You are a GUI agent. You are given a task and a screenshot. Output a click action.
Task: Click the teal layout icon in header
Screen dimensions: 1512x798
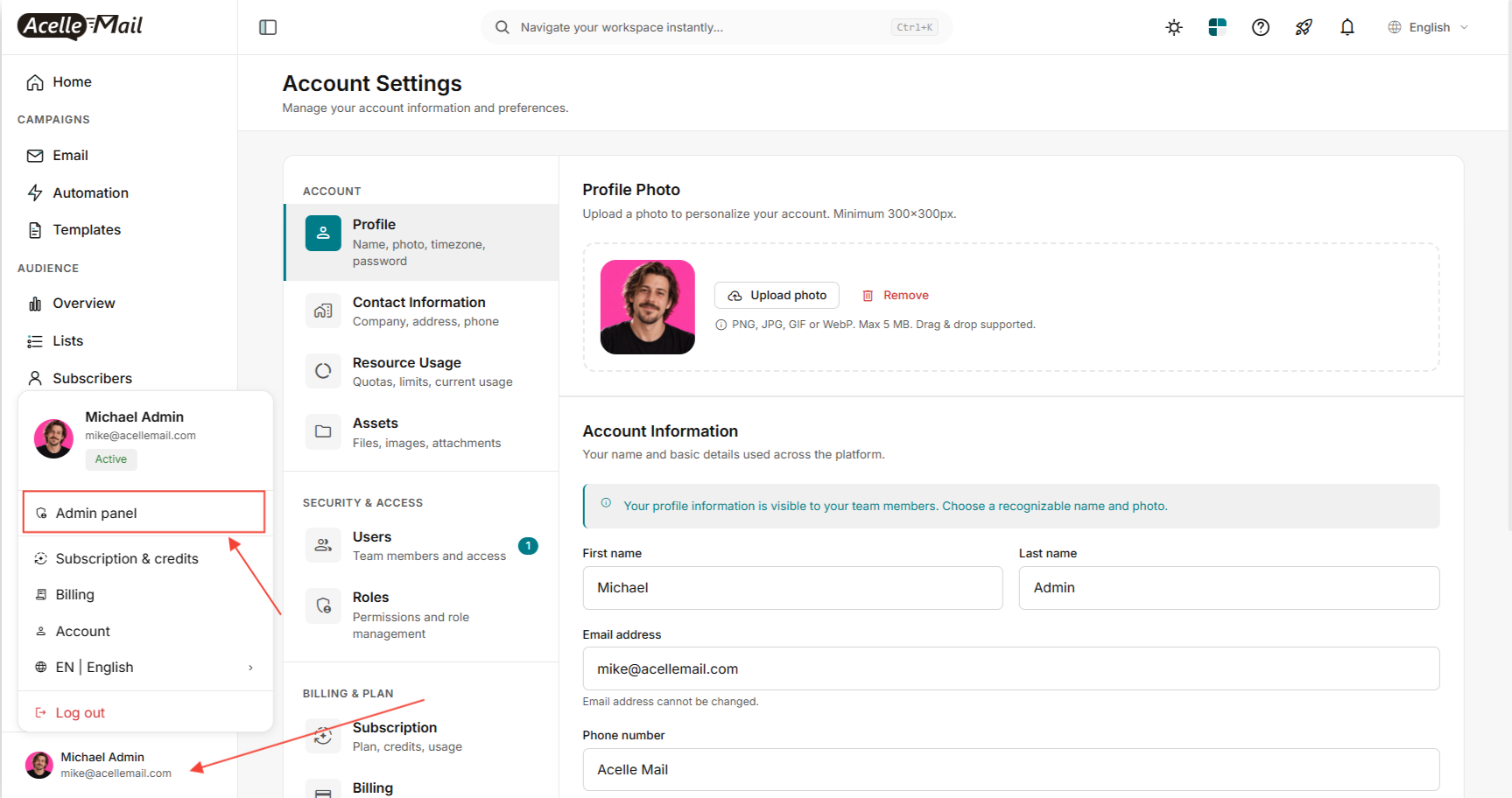click(x=1217, y=27)
